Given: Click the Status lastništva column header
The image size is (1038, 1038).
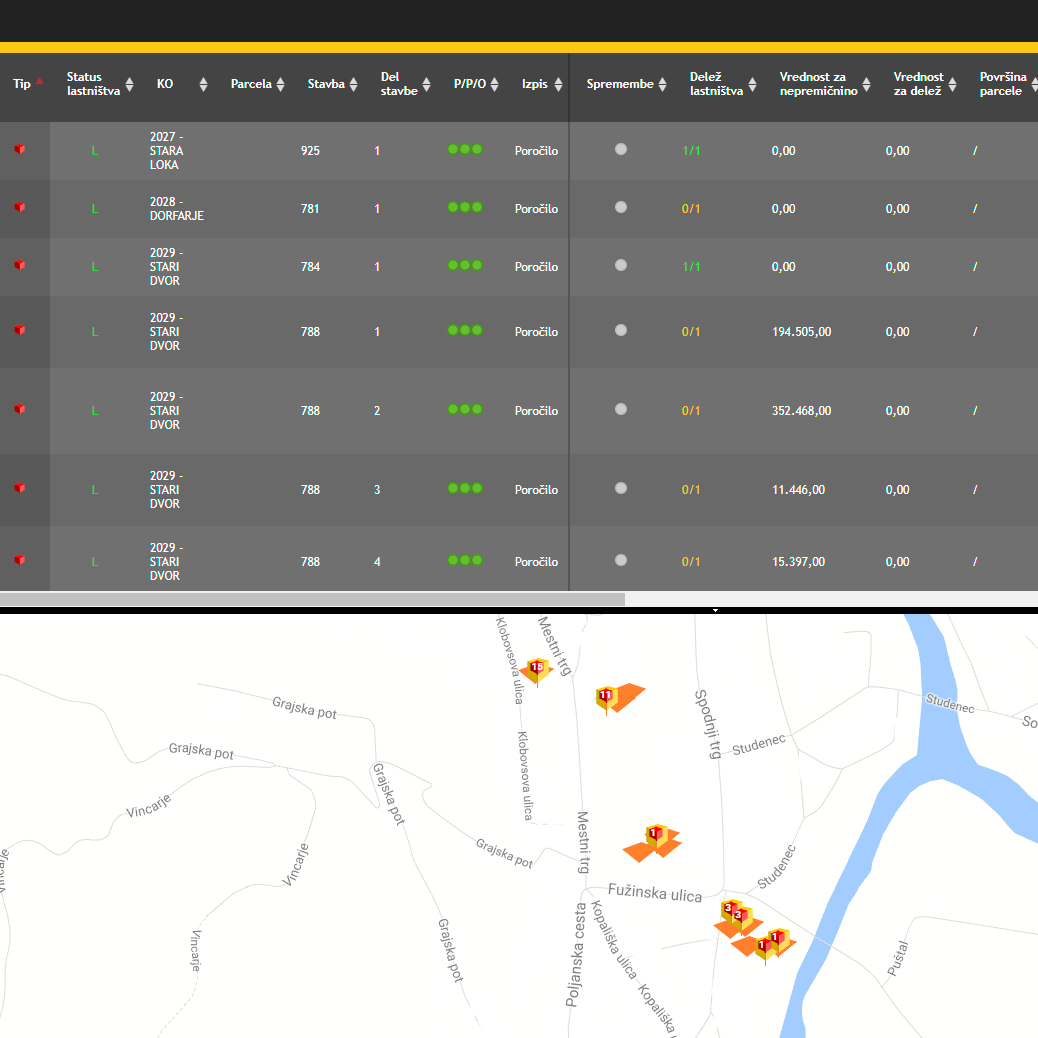Looking at the screenshot, I should pyautogui.click(x=94, y=85).
